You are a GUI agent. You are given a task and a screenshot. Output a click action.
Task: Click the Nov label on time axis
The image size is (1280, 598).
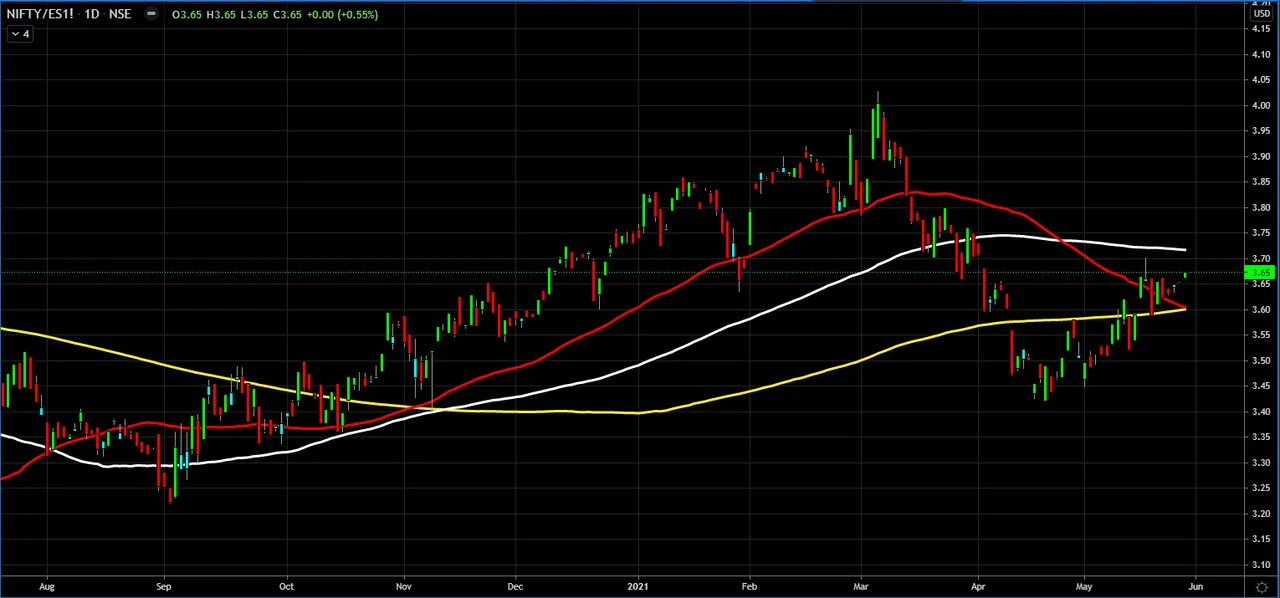click(x=404, y=587)
